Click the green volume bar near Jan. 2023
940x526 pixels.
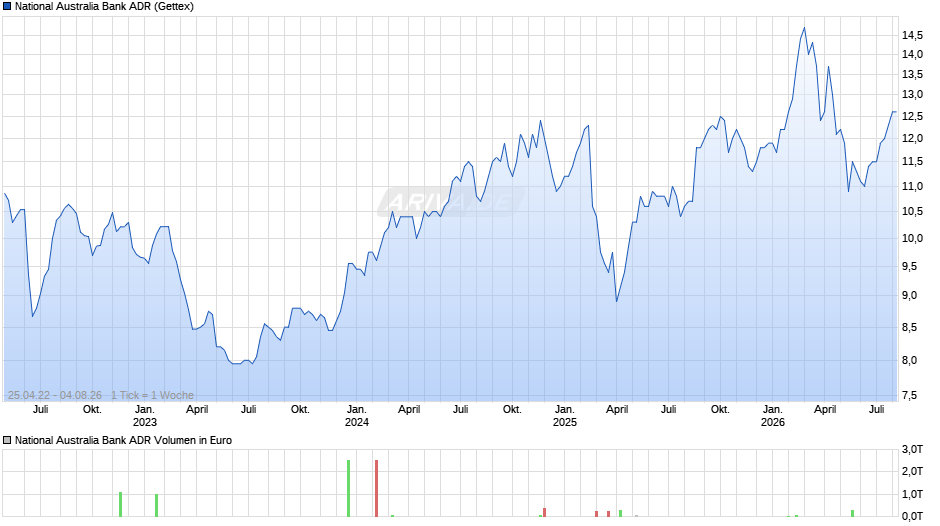(x=156, y=506)
